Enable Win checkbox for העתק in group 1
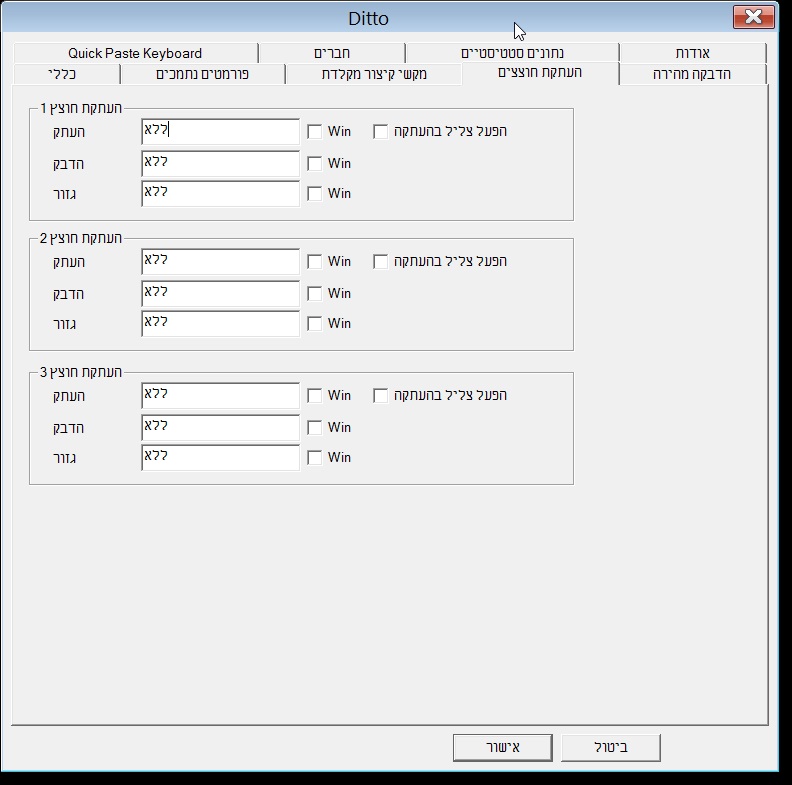Viewport: 792px width, 785px height. pyautogui.click(x=315, y=132)
